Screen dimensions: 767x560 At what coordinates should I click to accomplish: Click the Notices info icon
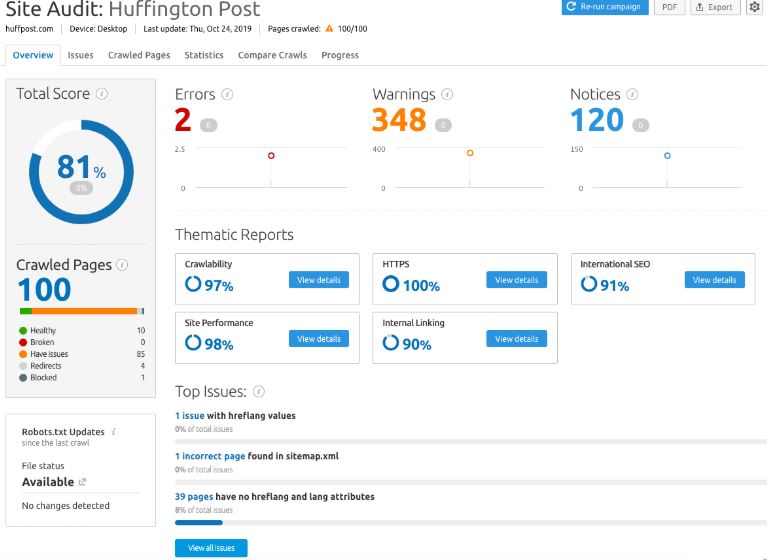tap(632, 94)
